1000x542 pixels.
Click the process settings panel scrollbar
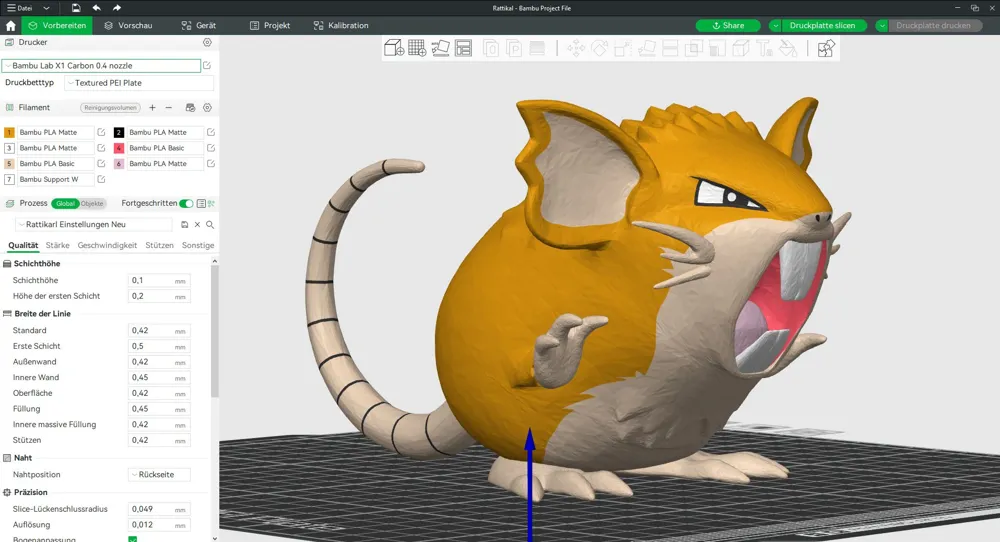click(x=214, y=332)
